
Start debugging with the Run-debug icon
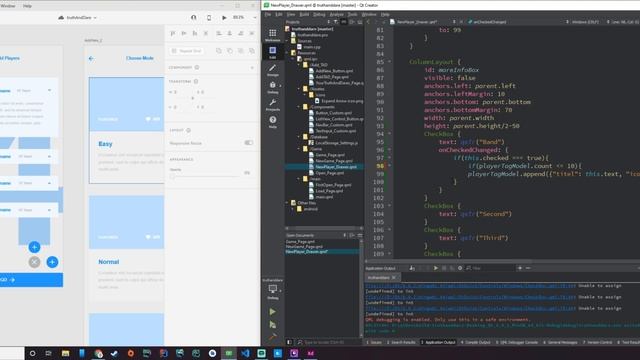pyautogui.click(x=272, y=325)
